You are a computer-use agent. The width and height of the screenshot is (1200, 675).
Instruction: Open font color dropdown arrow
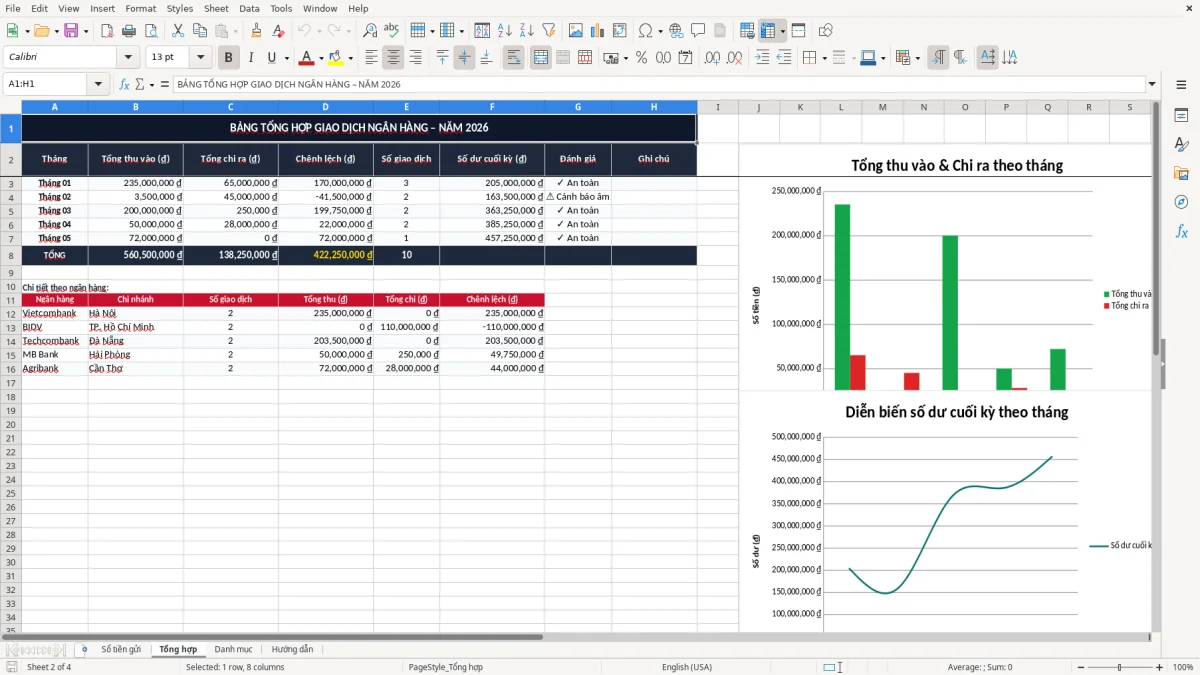(320, 58)
